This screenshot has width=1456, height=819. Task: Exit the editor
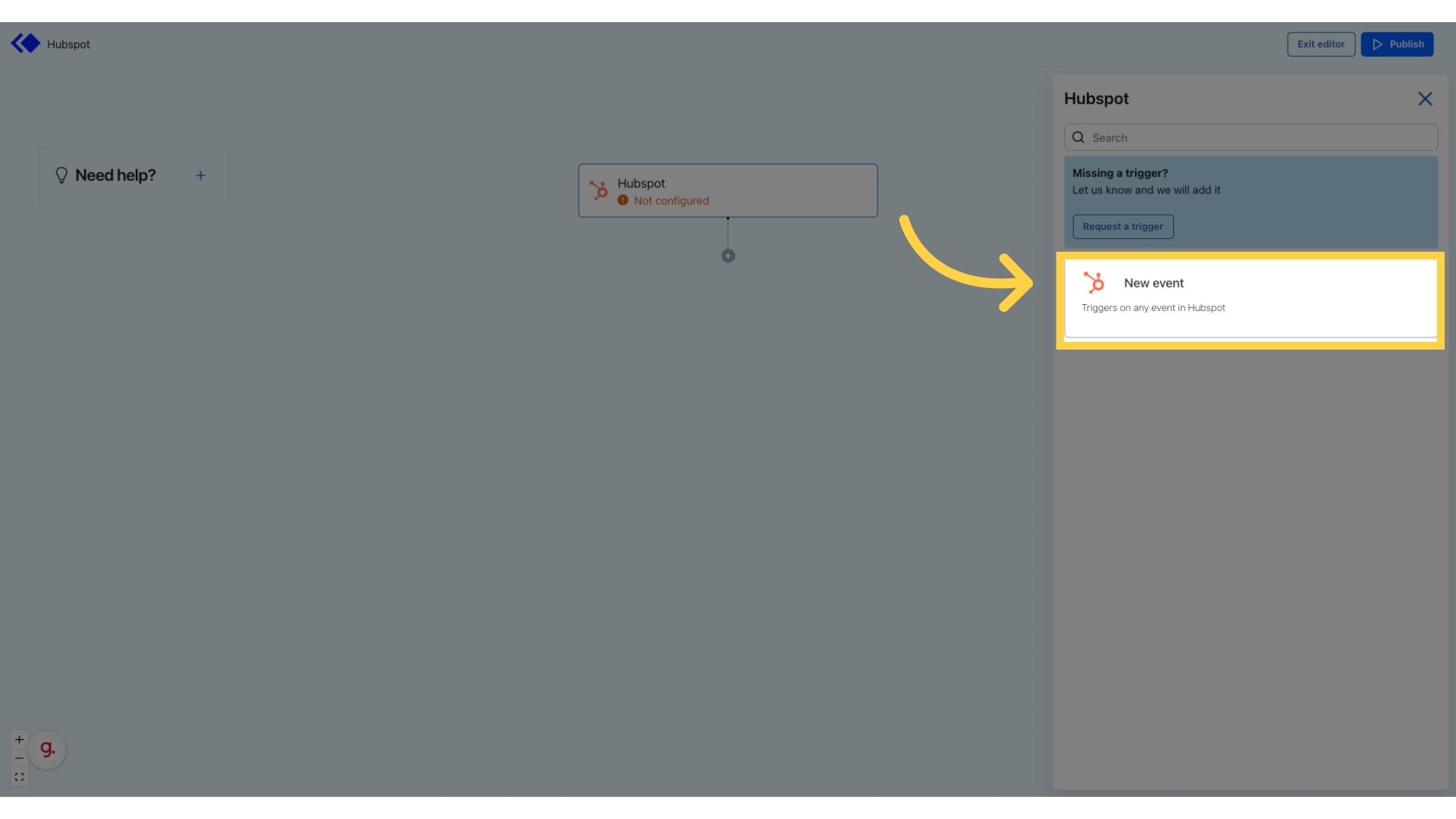[x=1320, y=44]
